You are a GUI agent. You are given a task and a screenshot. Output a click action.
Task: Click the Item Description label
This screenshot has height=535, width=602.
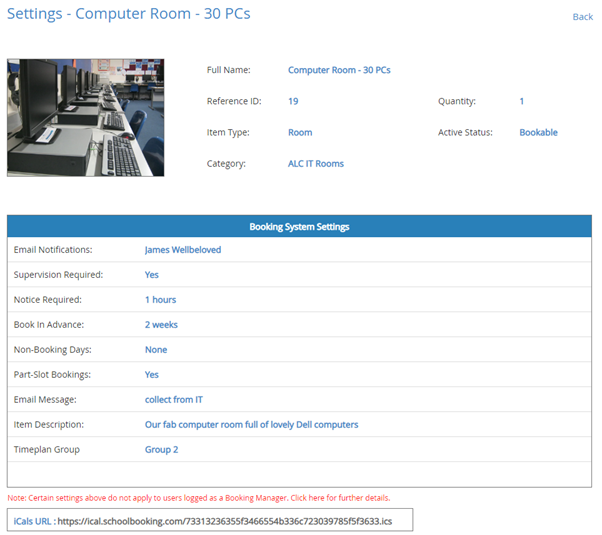pyautogui.click(x=48, y=424)
